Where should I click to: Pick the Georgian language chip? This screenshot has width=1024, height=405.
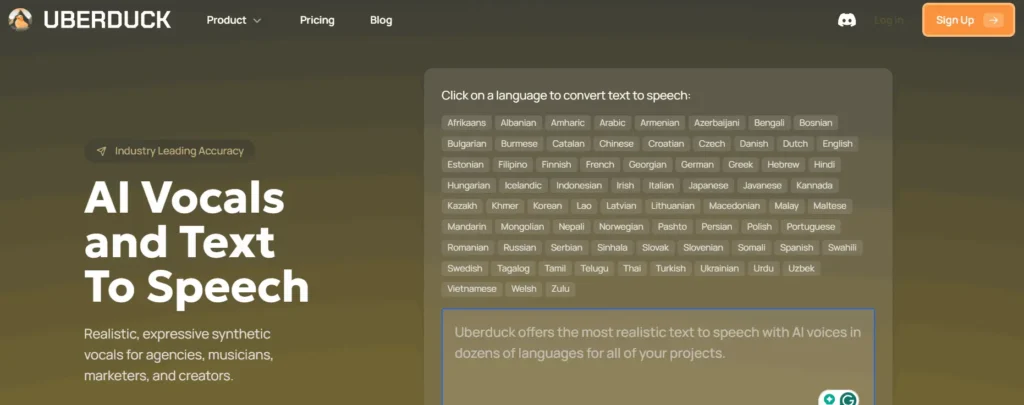[x=648, y=165]
